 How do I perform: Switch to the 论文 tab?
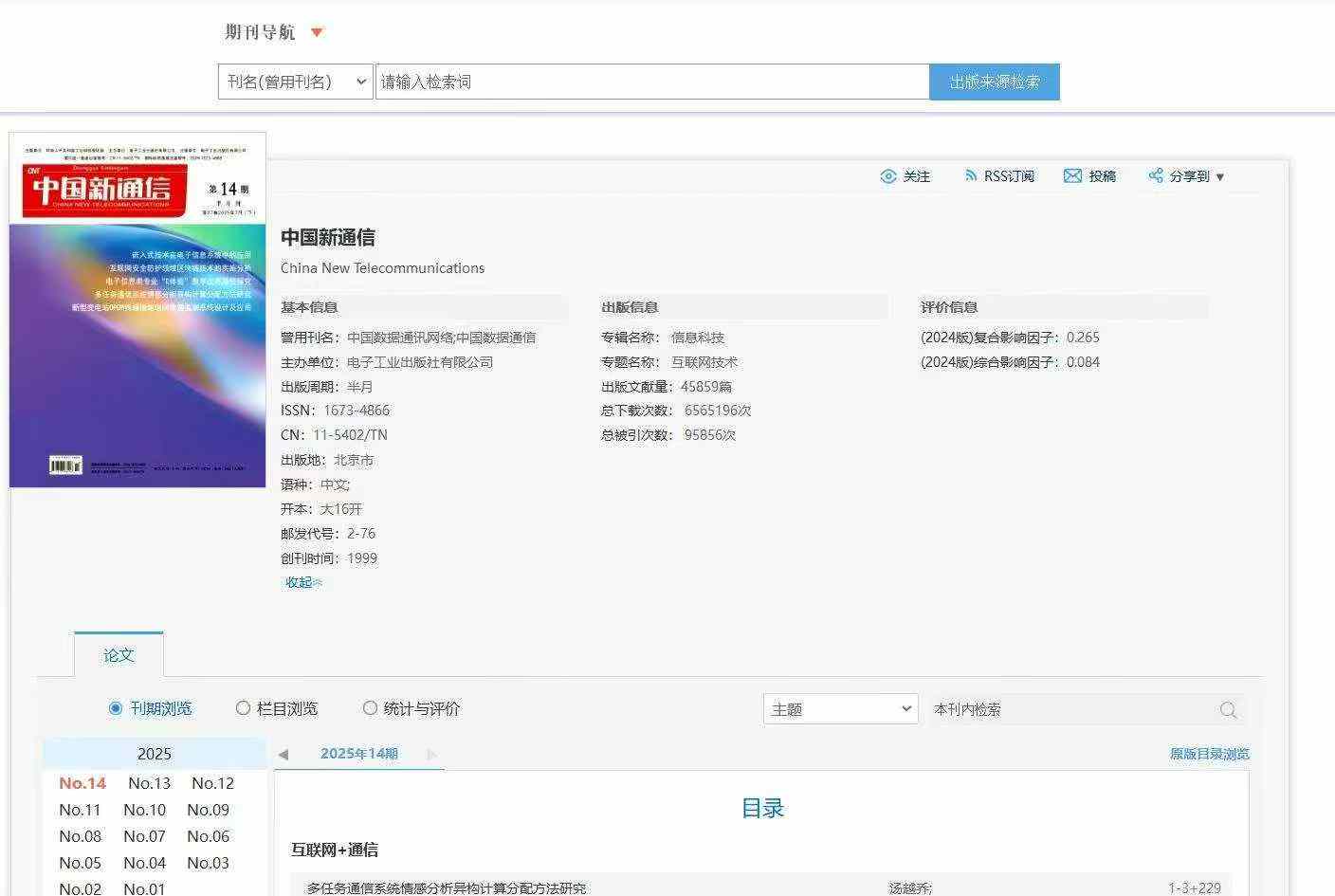pyautogui.click(x=119, y=655)
